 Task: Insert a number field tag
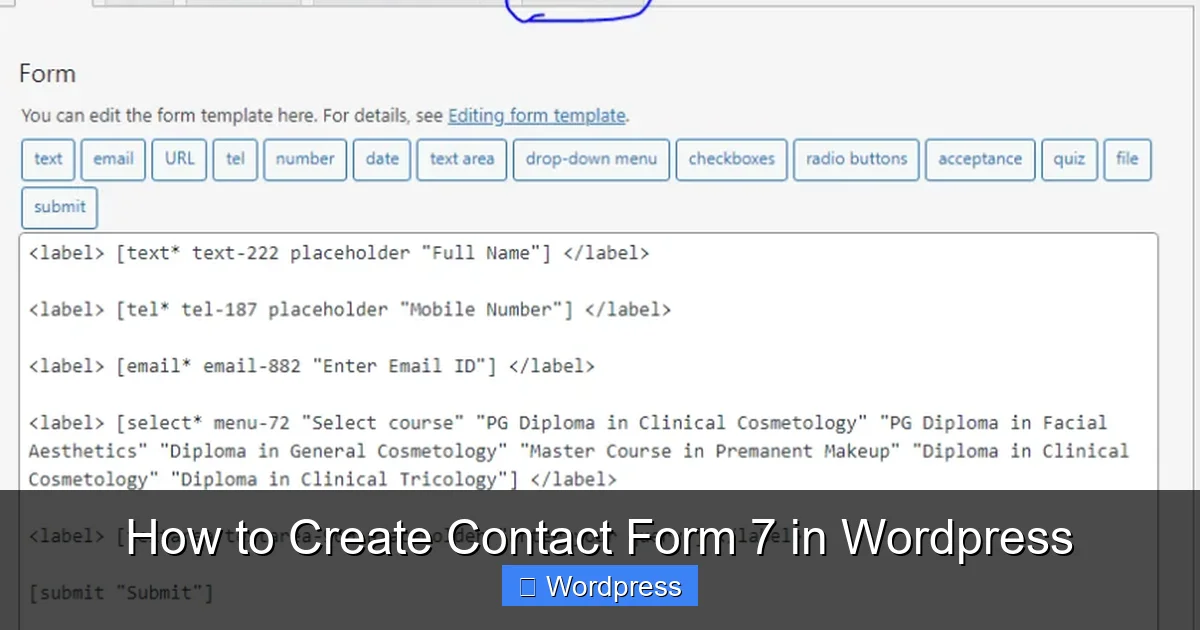point(305,159)
